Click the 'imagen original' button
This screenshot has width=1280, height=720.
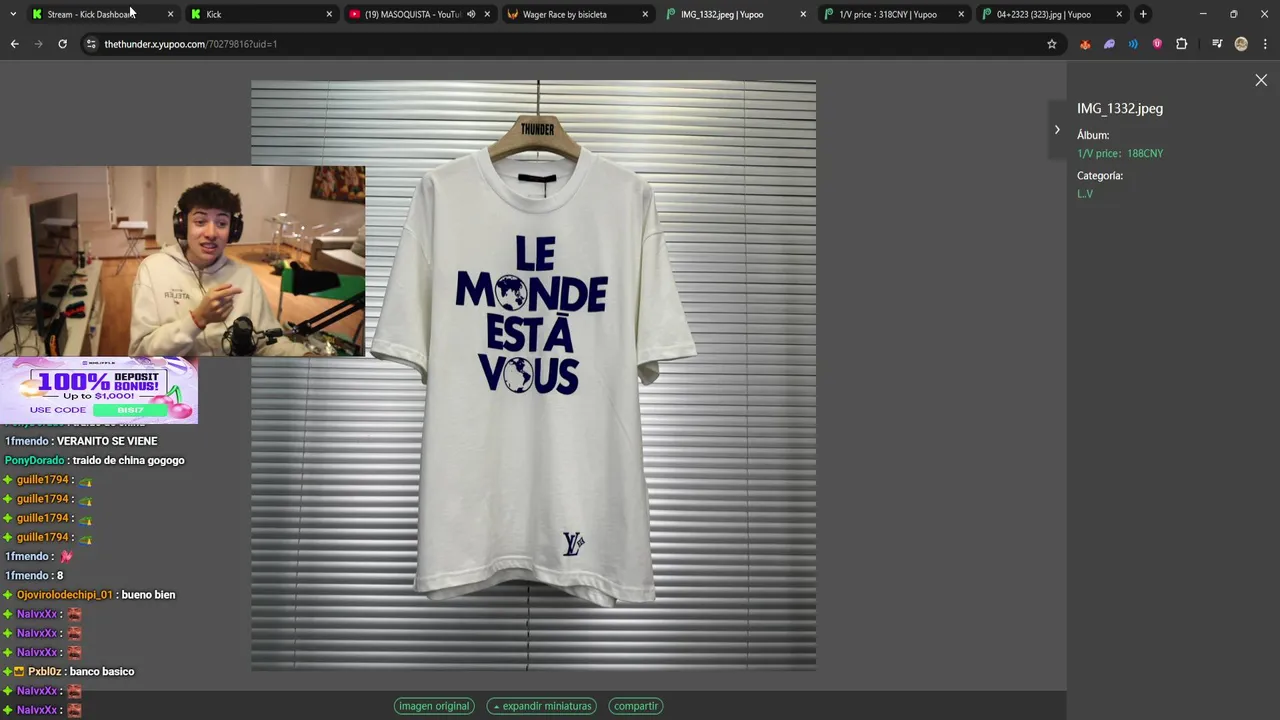pyautogui.click(x=434, y=706)
